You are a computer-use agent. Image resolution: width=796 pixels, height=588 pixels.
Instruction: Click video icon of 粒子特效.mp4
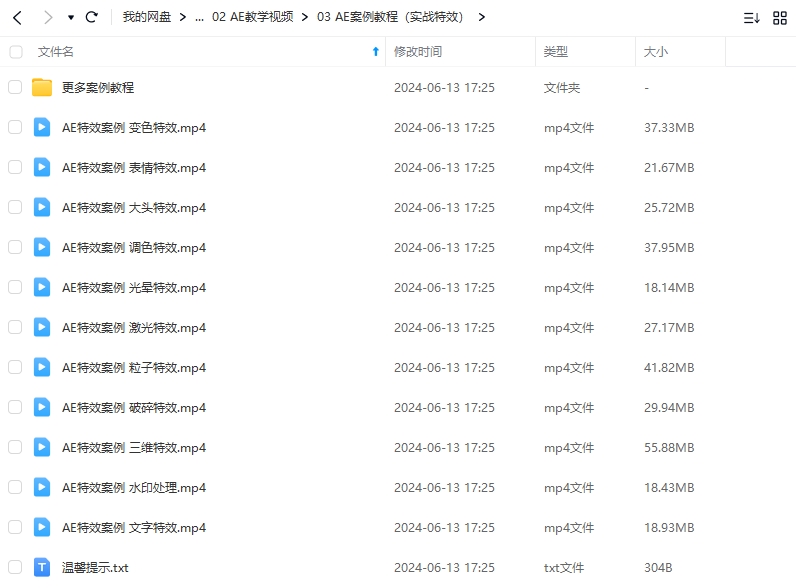[42, 367]
